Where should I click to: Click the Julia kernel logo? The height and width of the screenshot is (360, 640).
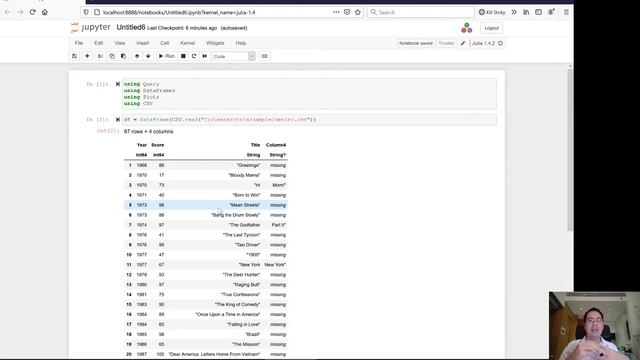tap(467, 28)
